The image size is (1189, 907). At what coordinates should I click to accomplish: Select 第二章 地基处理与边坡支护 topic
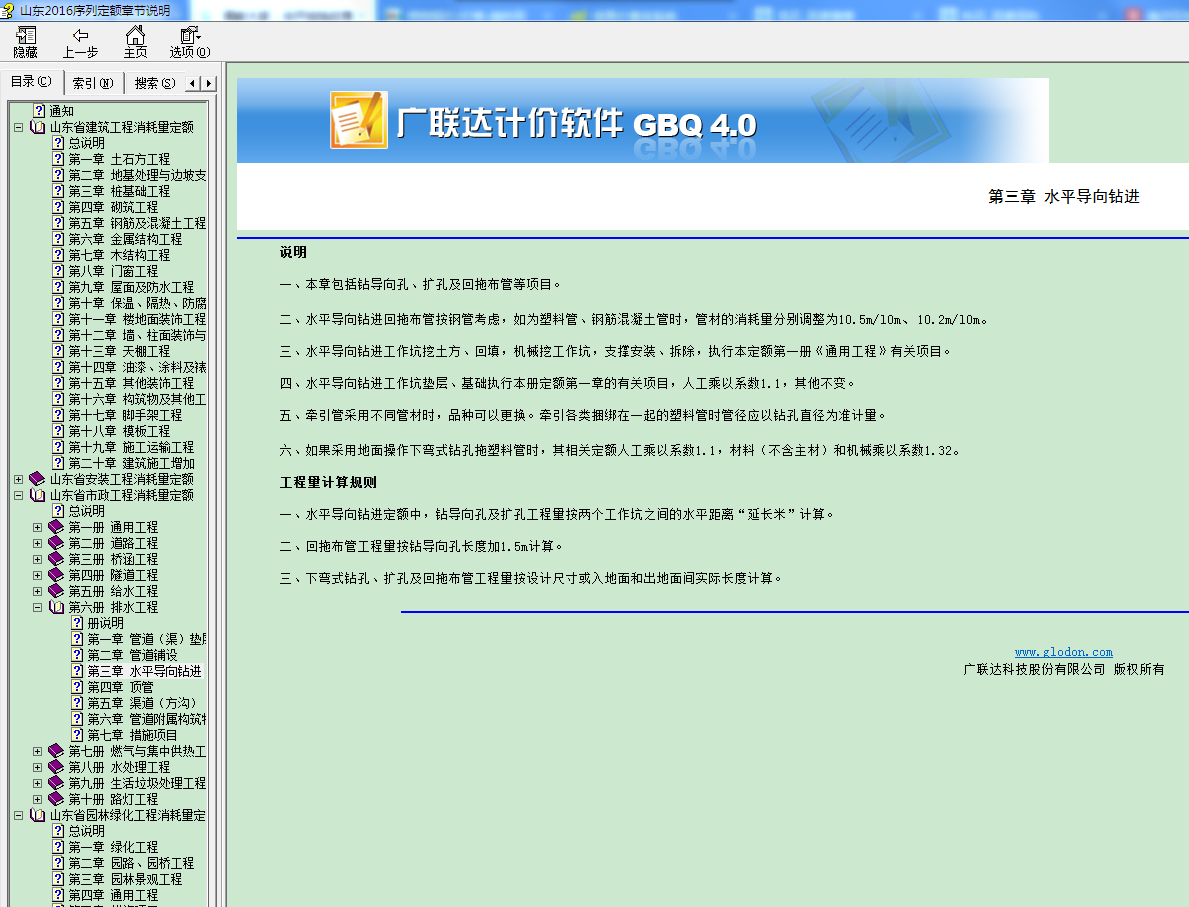point(137,175)
